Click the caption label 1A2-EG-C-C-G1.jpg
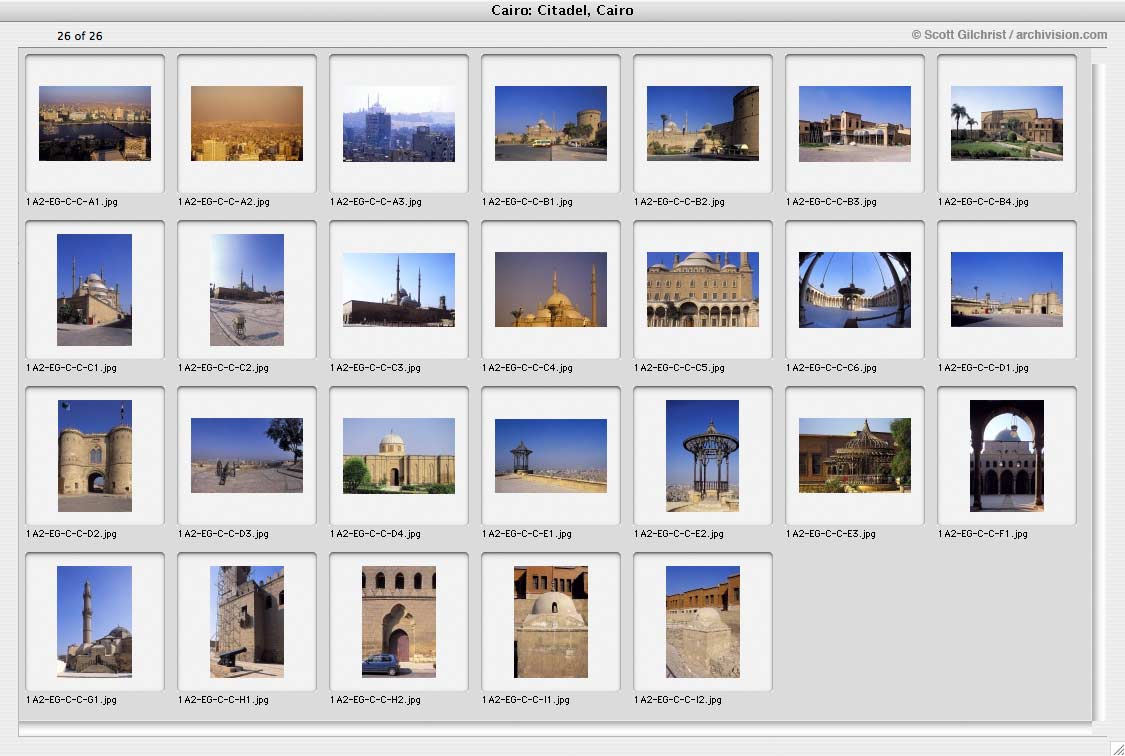This screenshot has width=1125, height=756. (72, 700)
